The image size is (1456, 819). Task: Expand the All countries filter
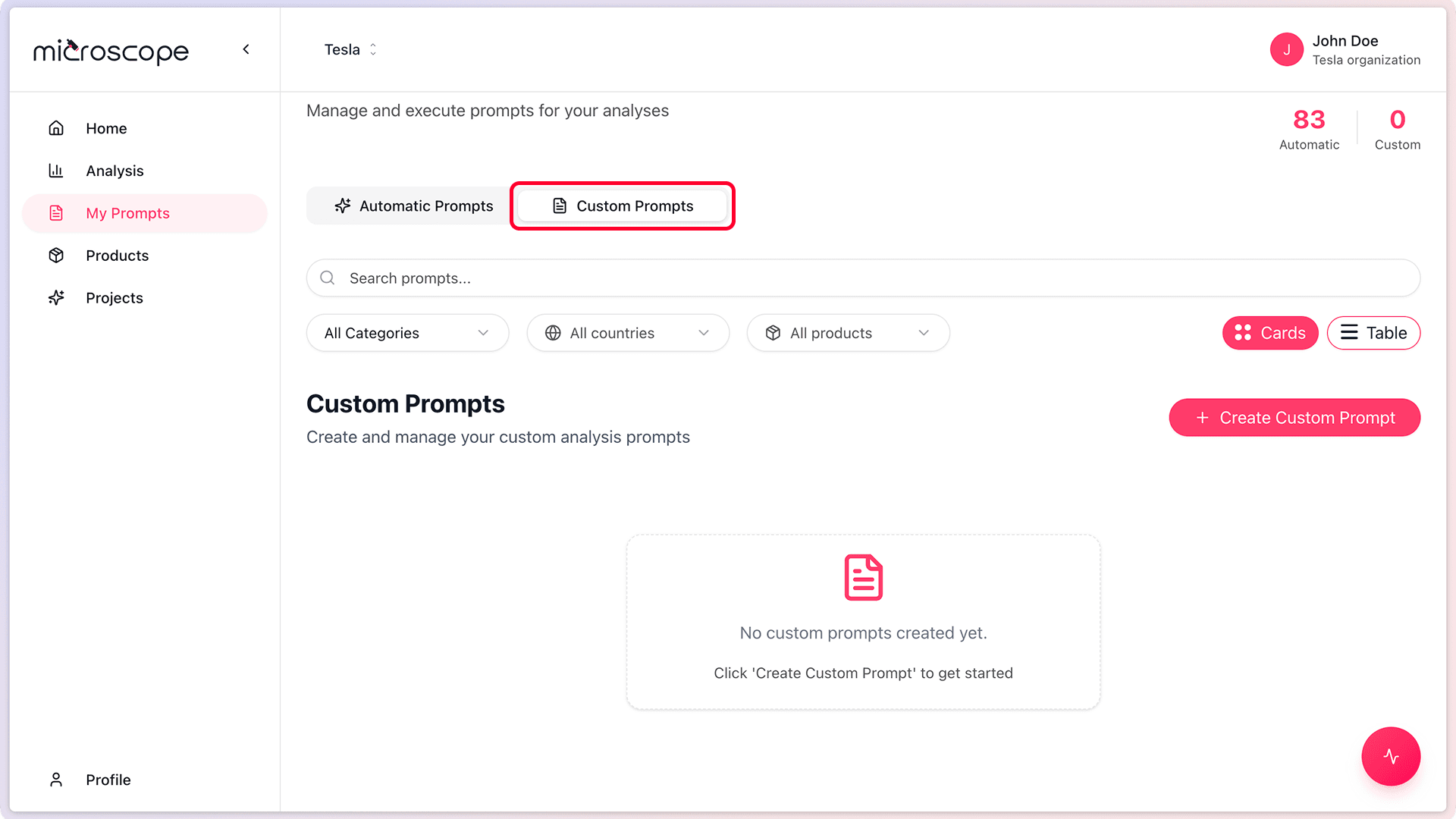click(628, 333)
